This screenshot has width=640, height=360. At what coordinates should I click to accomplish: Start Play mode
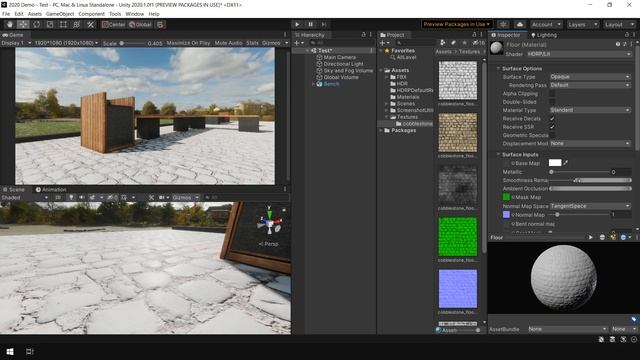click(297, 24)
